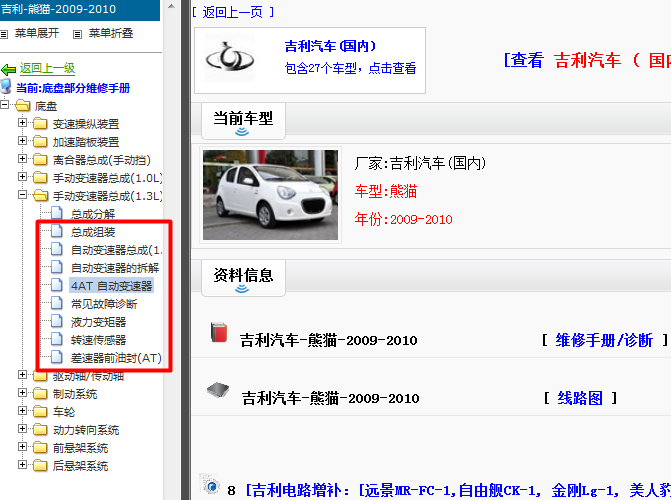This screenshot has height=500, width=671.
Task: Select the highlighted 4AT 自动变速器 item
Action: [x=111, y=286]
